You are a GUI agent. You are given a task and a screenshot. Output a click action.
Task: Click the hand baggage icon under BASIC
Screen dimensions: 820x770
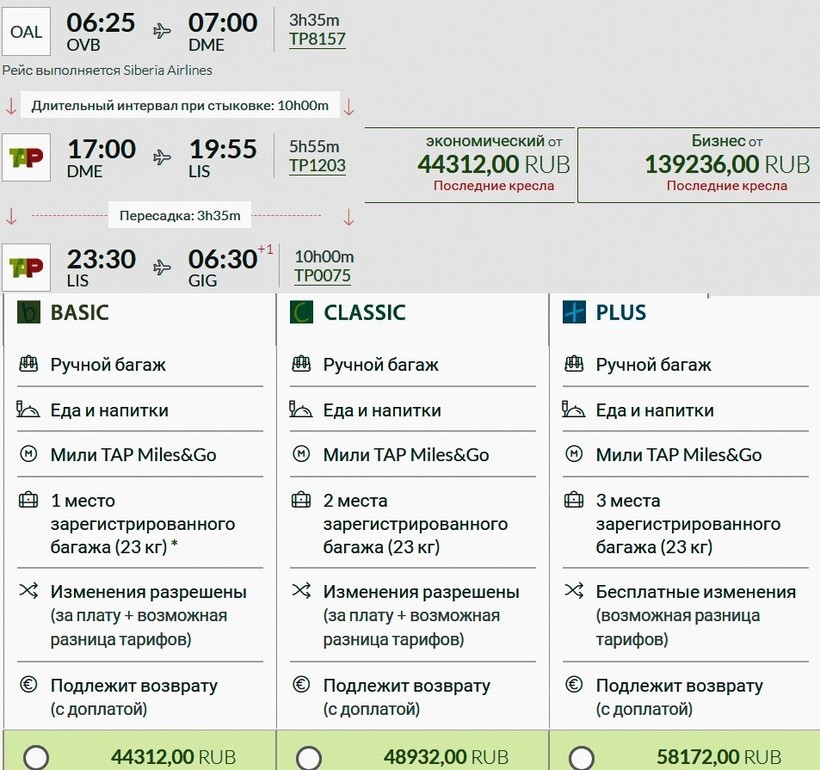pos(28,365)
